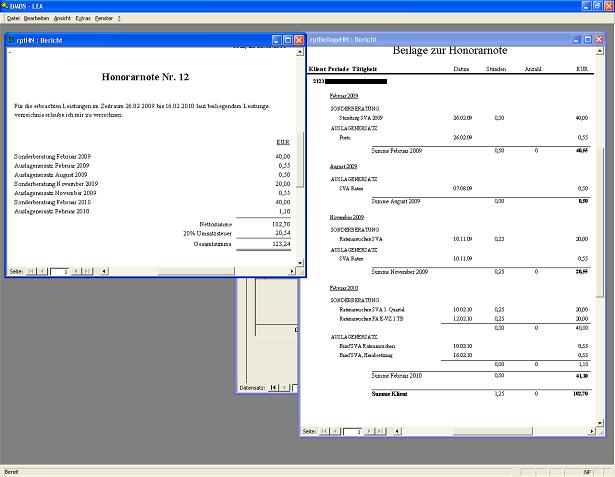Go to previous page in rptBeilageHN report
Viewport: 615px width, 477px height.
pos(335,431)
